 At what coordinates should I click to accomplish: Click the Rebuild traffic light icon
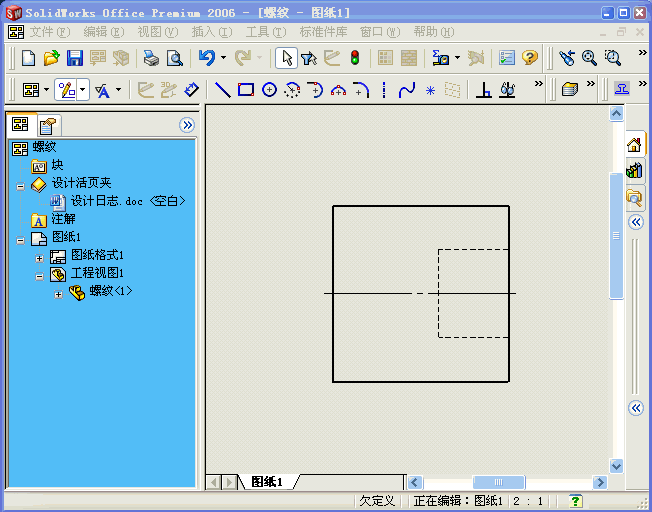click(x=355, y=58)
